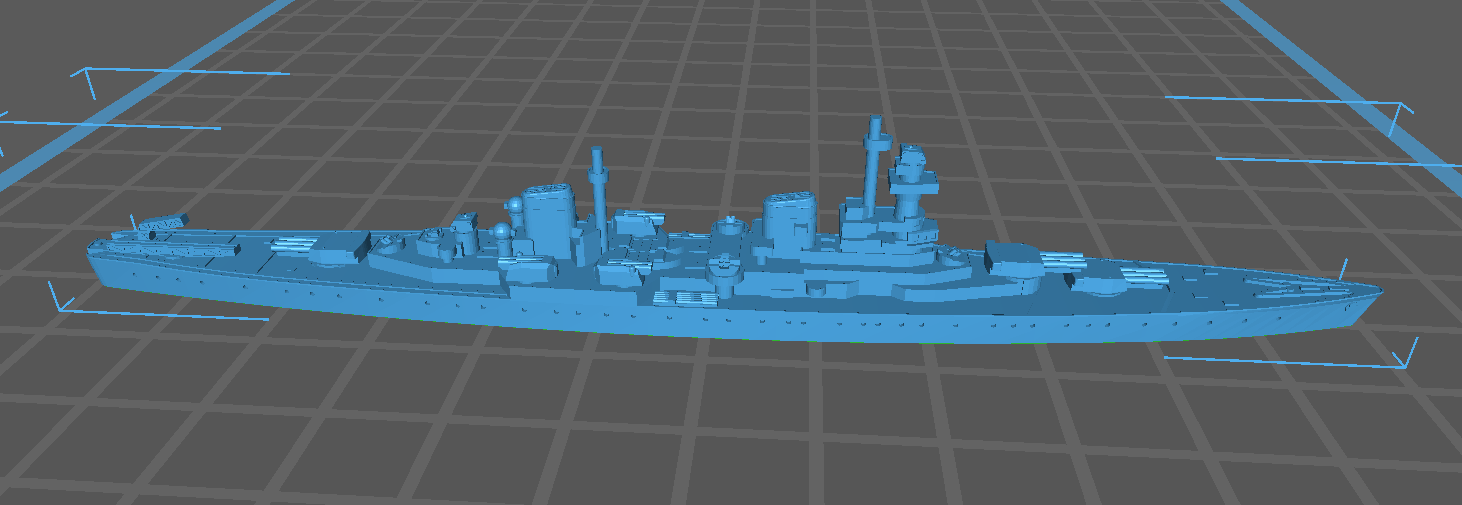The height and width of the screenshot is (505, 1462).
Task: Click the pointed bow tip of the ship
Action: 1377,291
